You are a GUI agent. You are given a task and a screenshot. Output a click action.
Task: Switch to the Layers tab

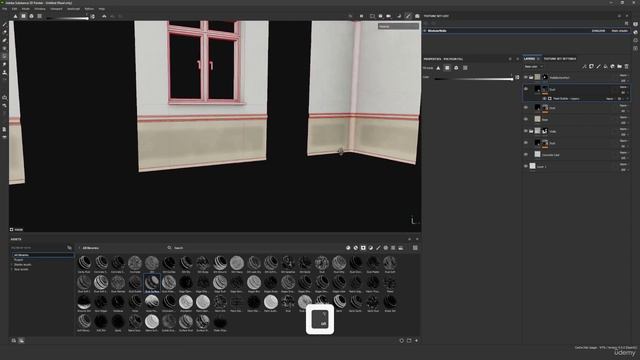pos(529,59)
